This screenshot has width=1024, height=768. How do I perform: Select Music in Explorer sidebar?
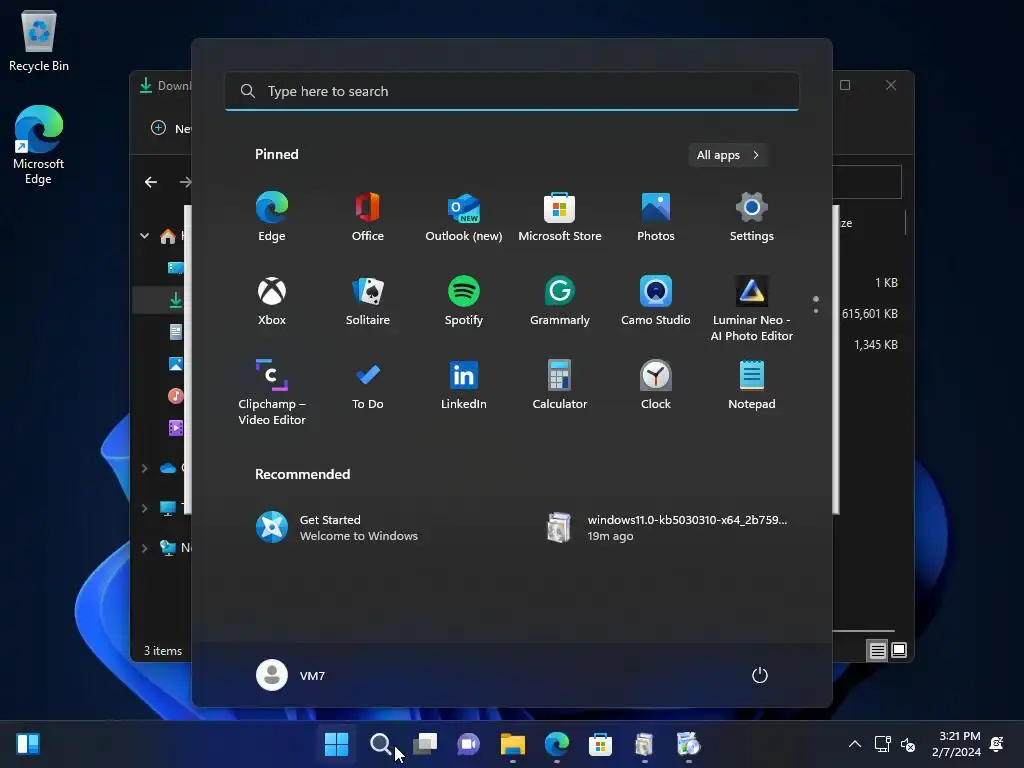[x=176, y=396]
